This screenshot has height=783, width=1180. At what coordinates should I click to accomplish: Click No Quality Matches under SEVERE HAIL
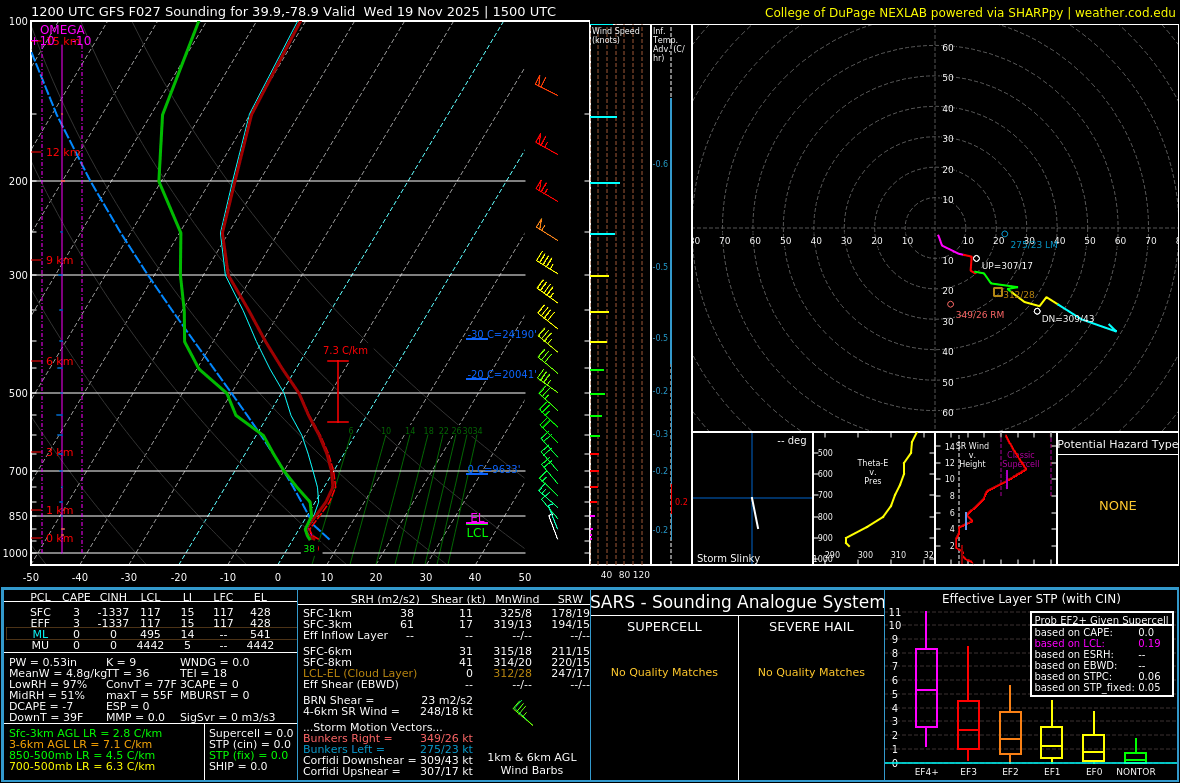click(811, 672)
